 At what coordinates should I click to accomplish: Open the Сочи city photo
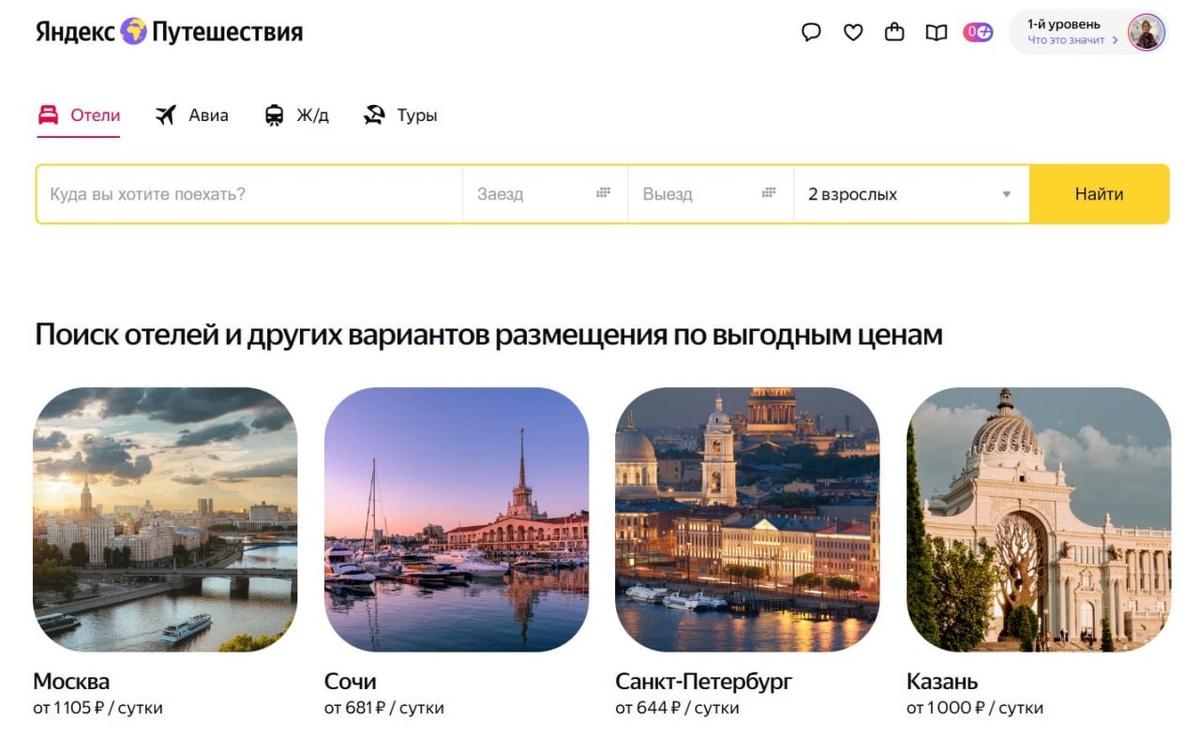click(x=456, y=520)
